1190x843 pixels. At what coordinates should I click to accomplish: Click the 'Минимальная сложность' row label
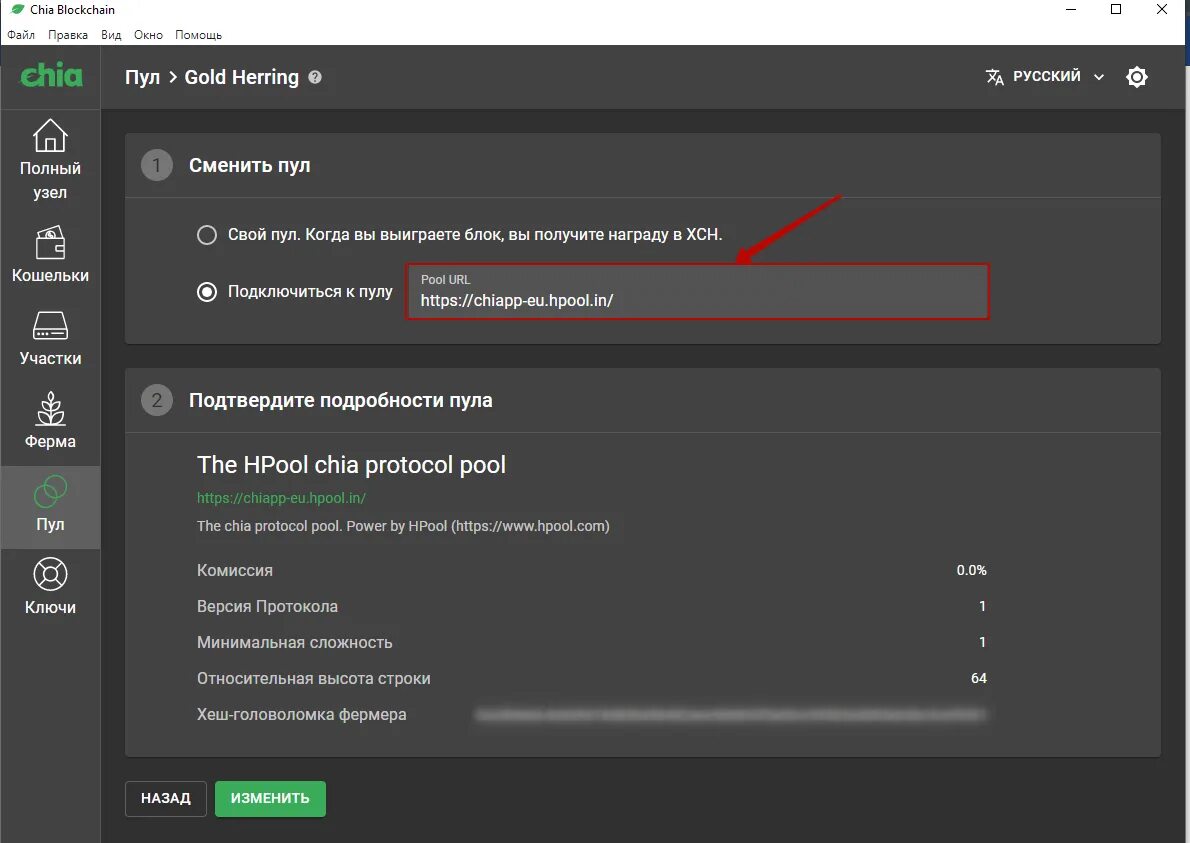[x=294, y=642]
